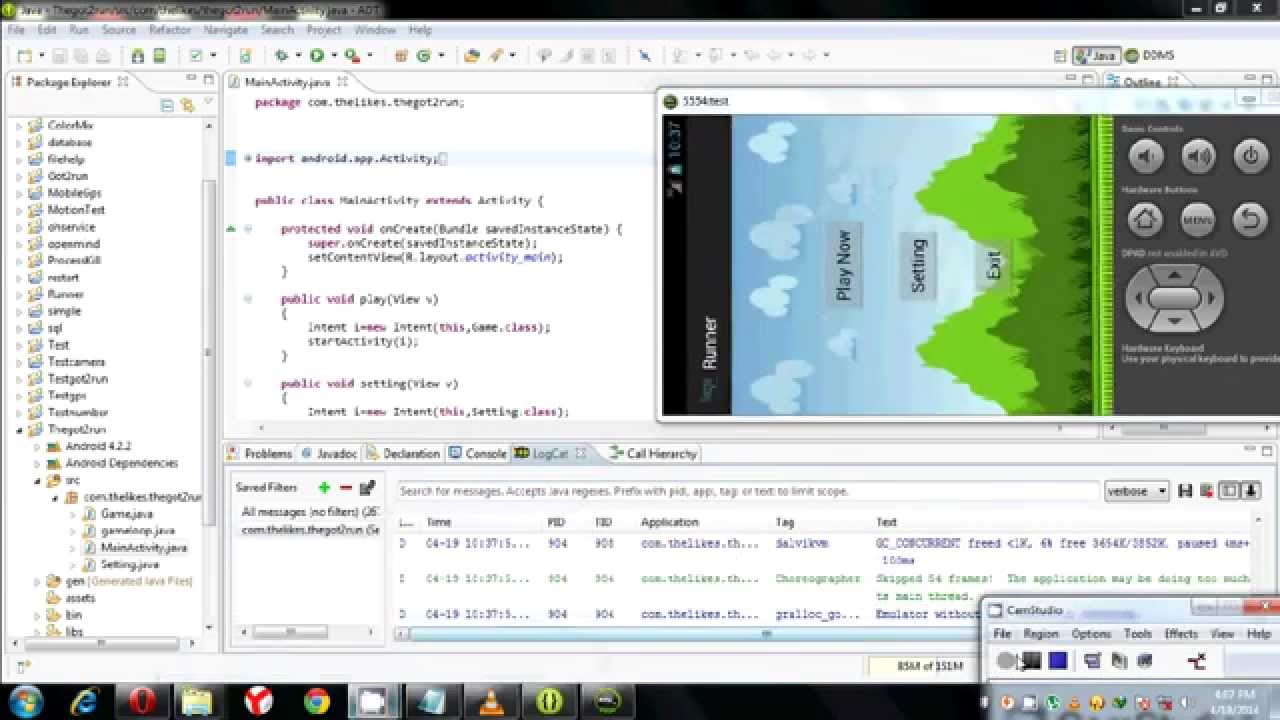Click the emulator power button

pyautogui.click(x=1250, y=156)
